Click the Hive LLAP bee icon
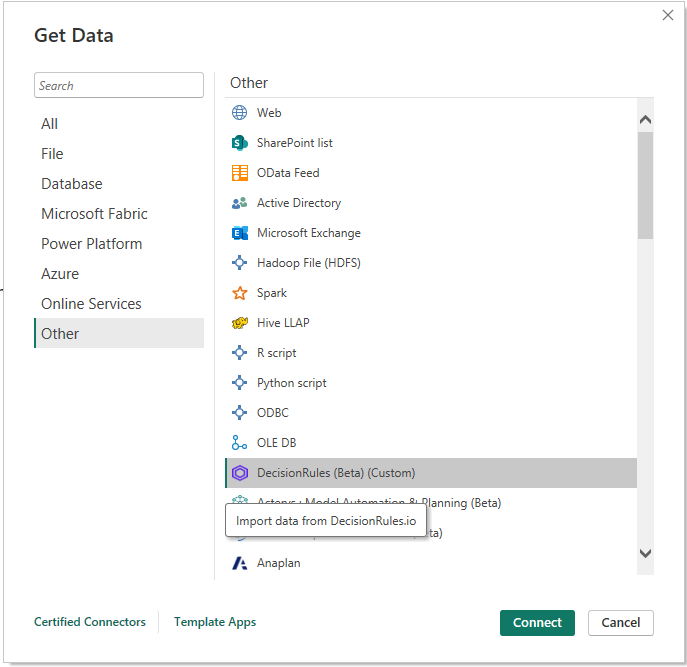Screen dimensions: 687x667 [x=240, y=323]
